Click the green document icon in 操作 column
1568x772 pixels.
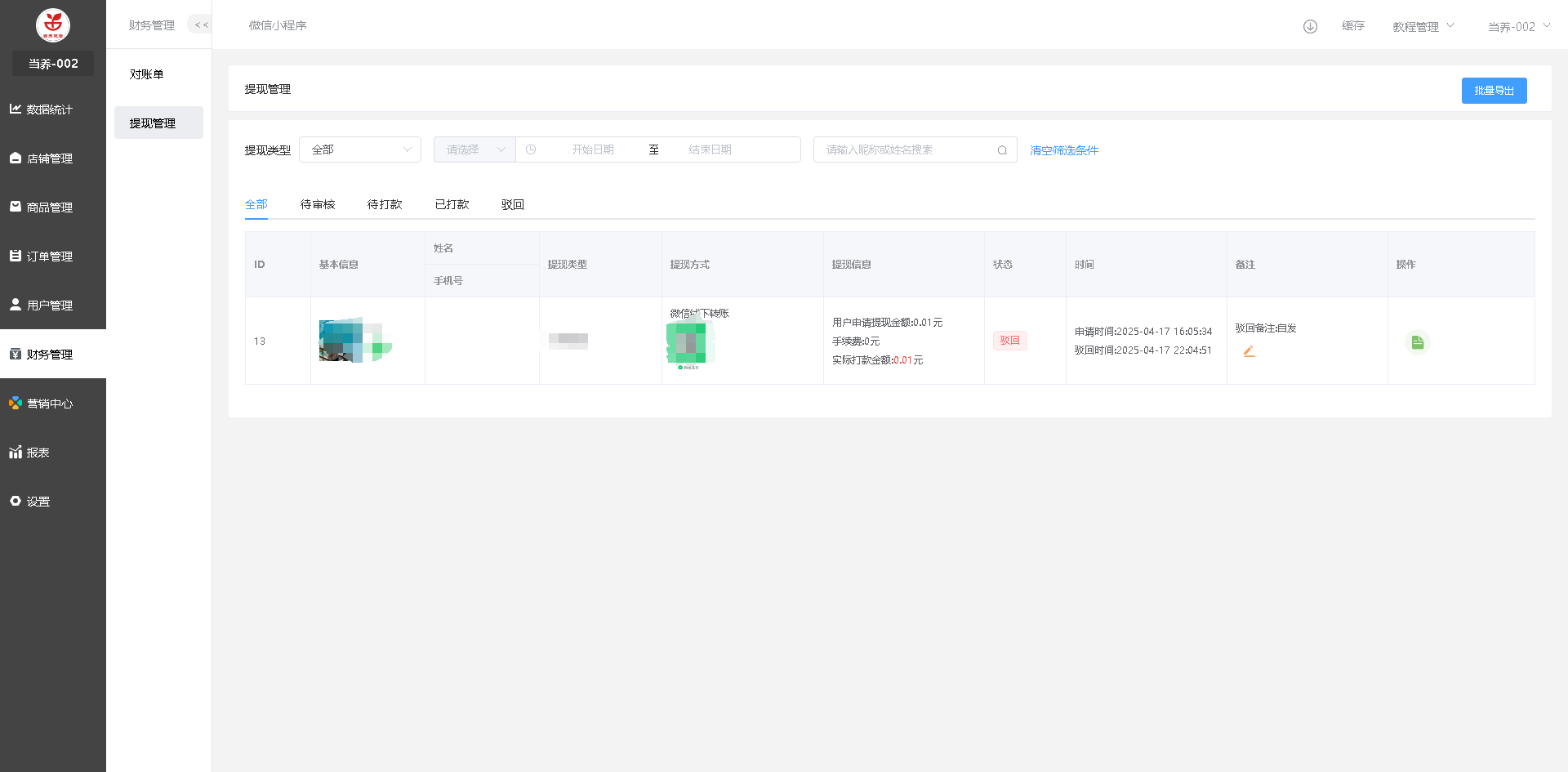(1417, 342)
